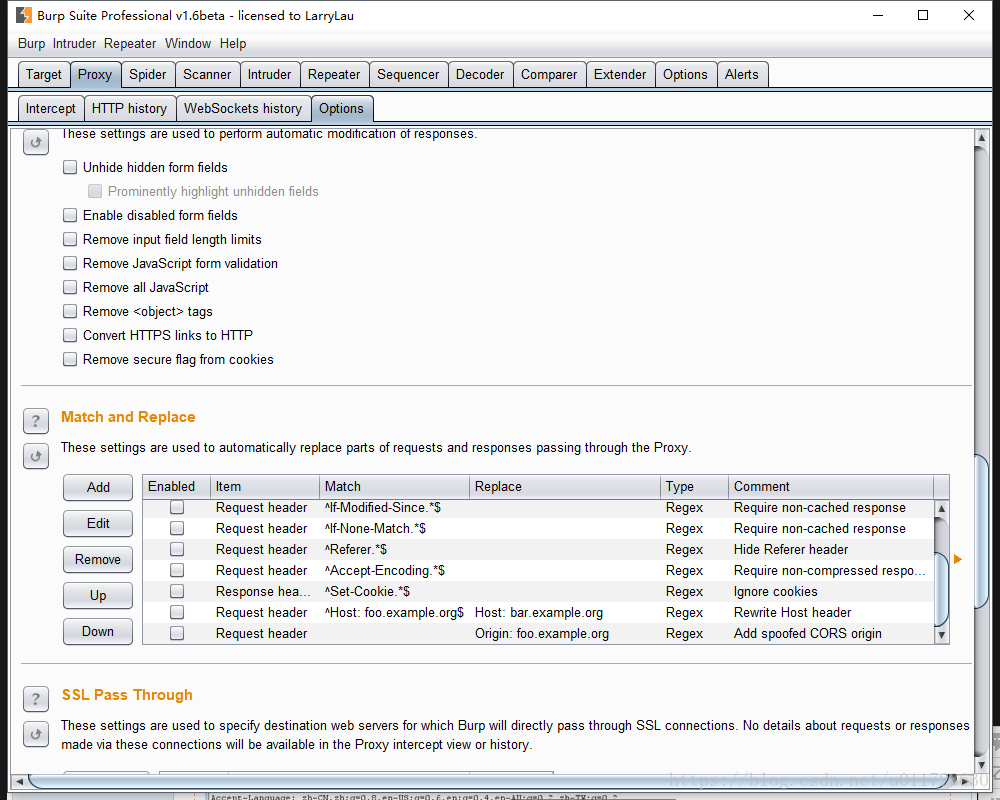Screen dimensions: 1000x800
Task: Enable the Rewrite Host header rule checkbox
Action: click(177, 612)
